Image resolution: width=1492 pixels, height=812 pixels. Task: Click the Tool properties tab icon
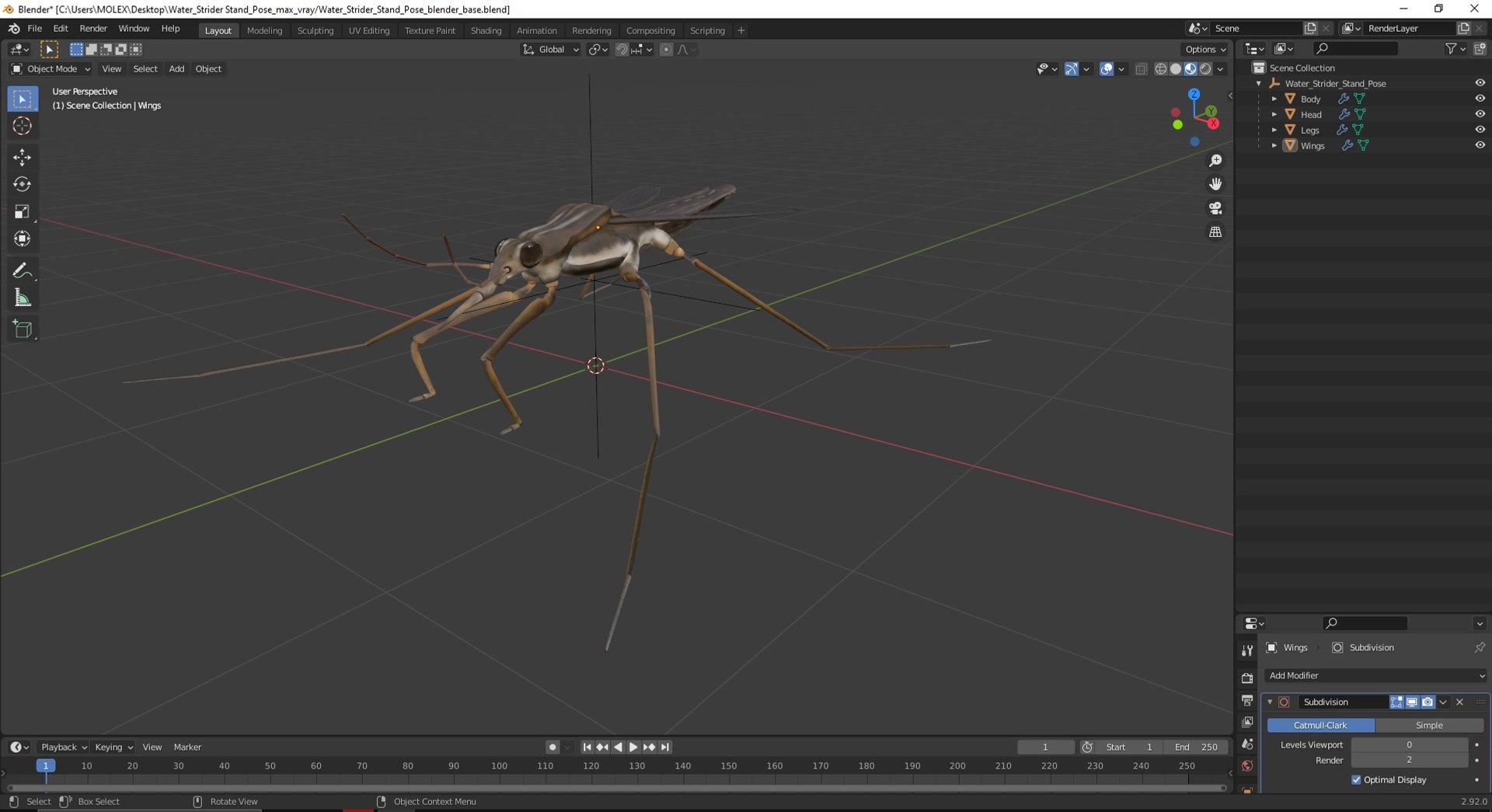pos(1247,650)
